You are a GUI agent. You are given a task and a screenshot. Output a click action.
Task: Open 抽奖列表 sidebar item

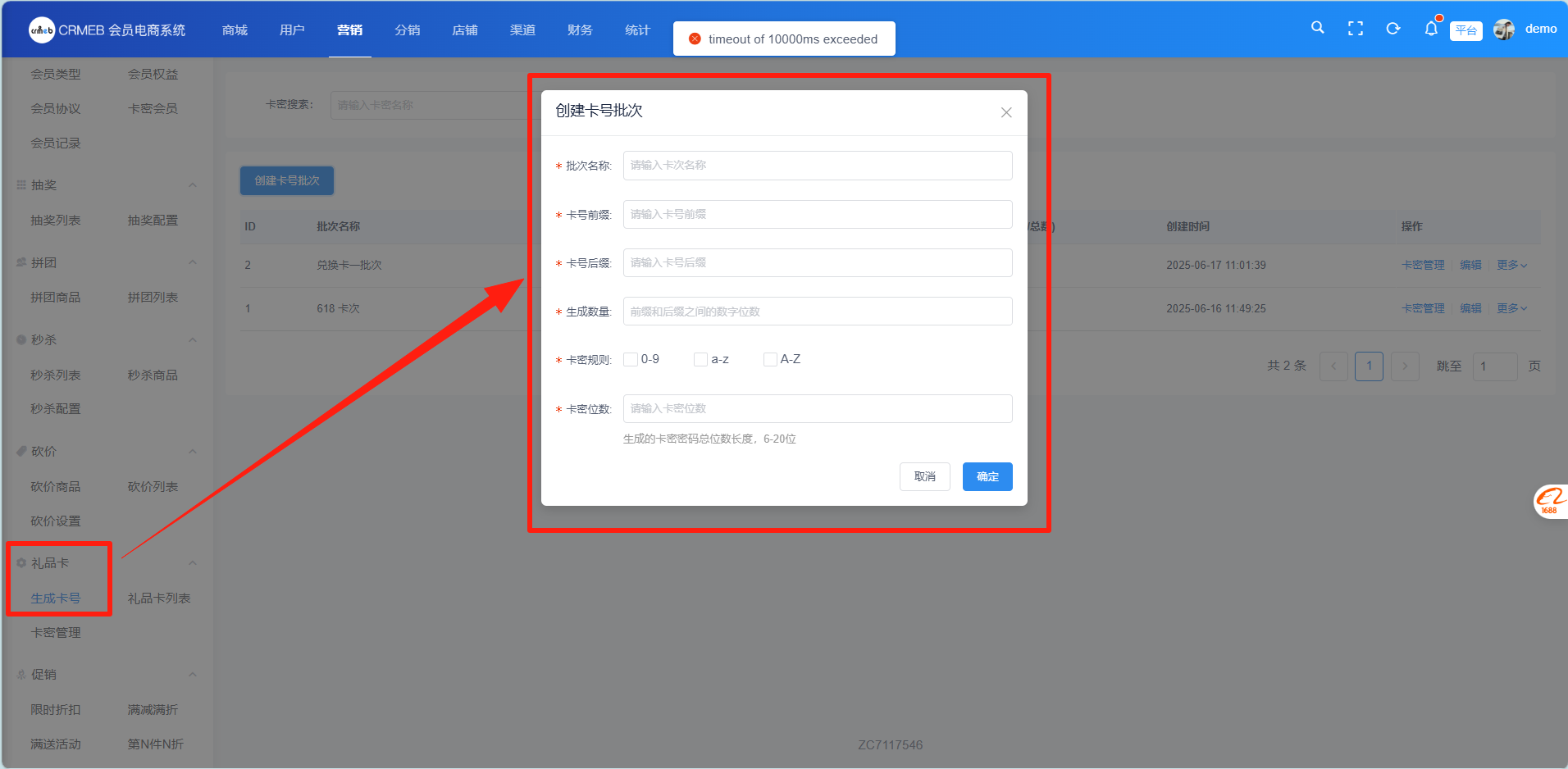click(56, 221)
